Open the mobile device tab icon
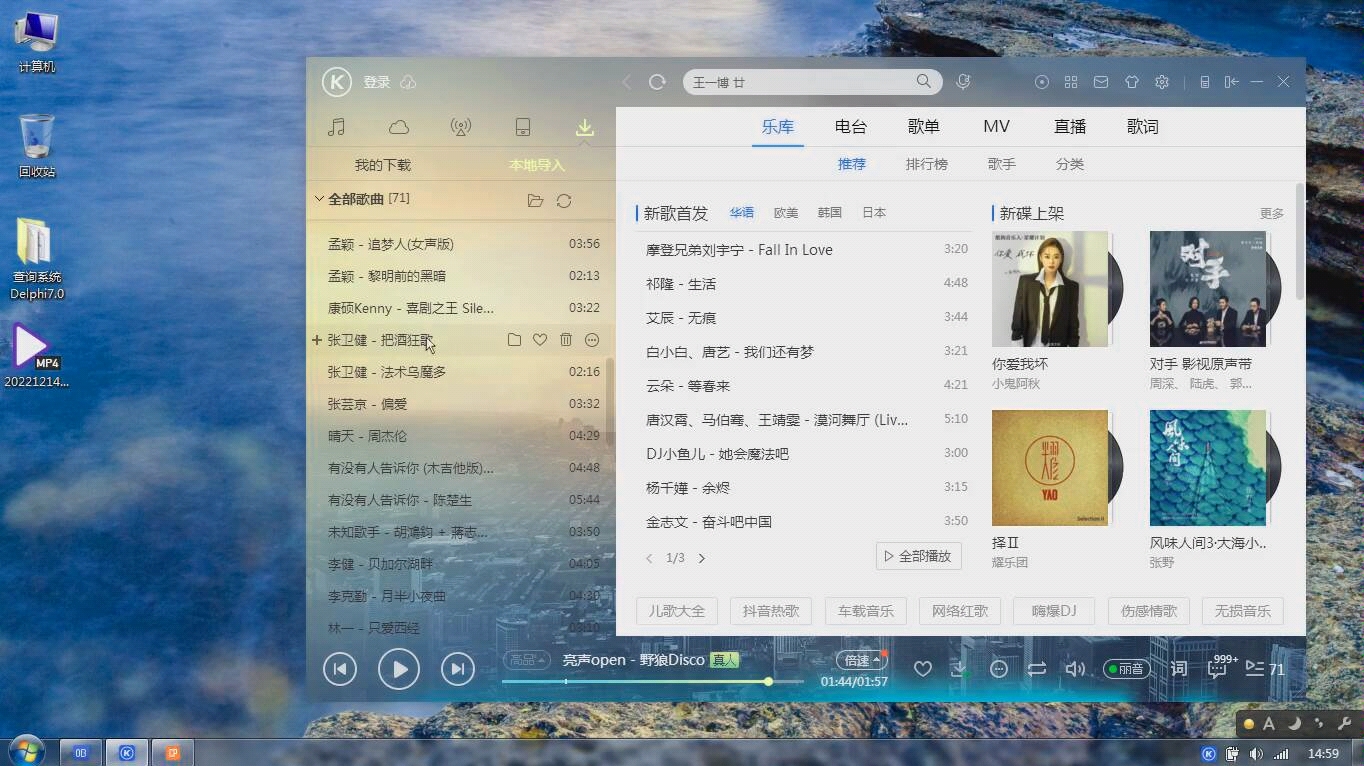This screenshot has height=766, width=1364. point(523,127)
